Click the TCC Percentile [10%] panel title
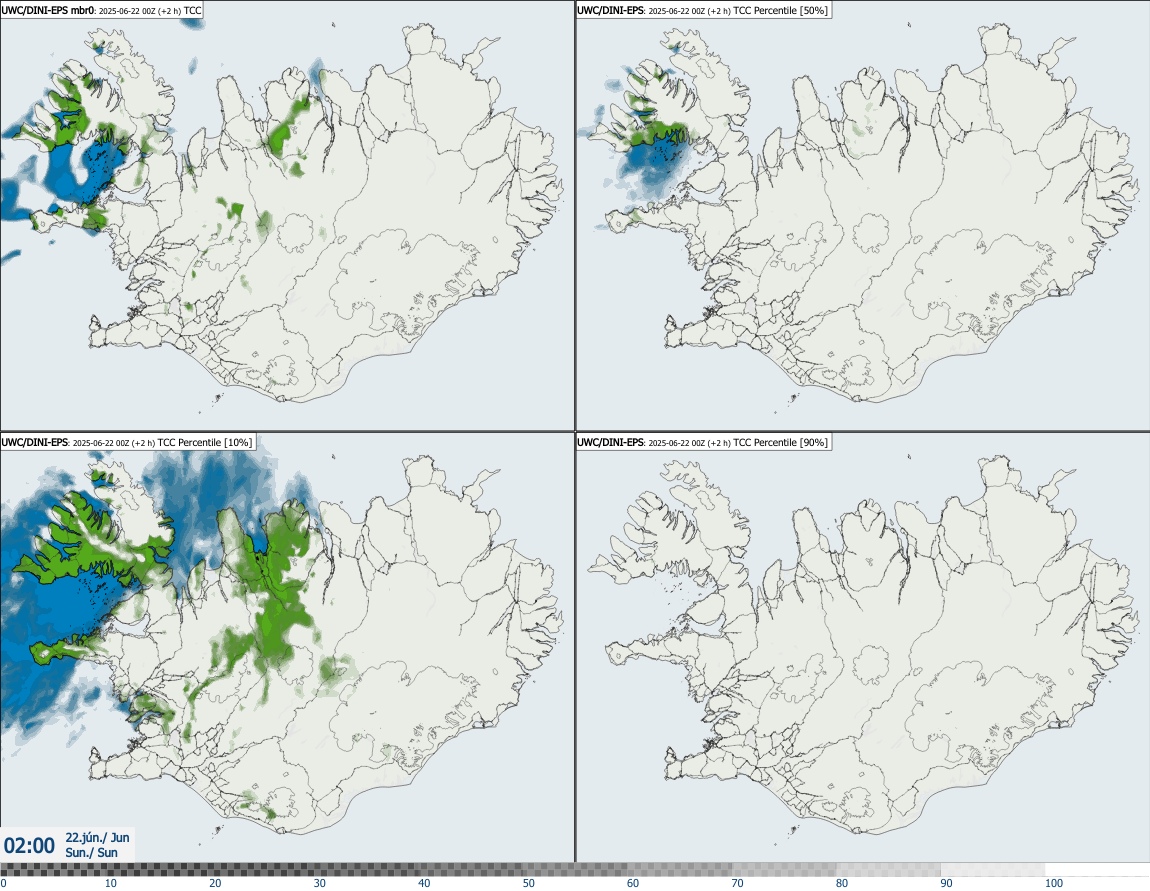1150x891 pixels. tap(128, 442)
